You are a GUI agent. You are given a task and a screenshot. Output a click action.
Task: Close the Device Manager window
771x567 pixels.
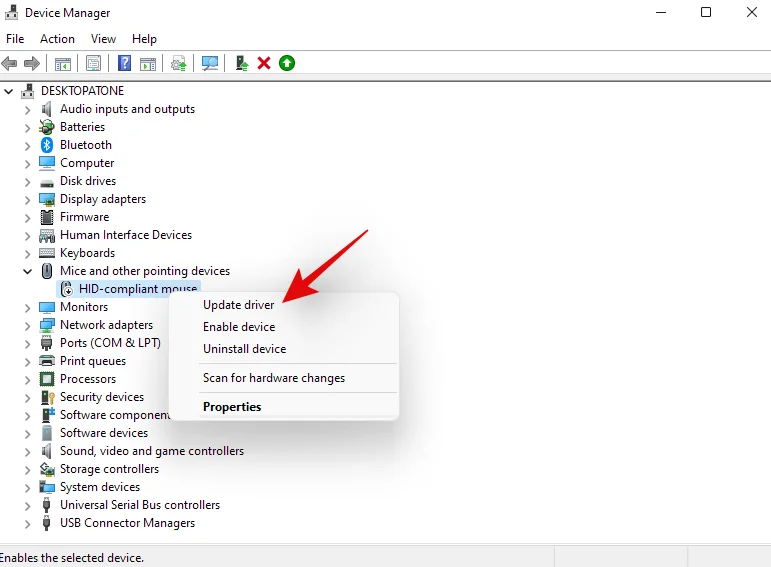[x=751, y=12]
